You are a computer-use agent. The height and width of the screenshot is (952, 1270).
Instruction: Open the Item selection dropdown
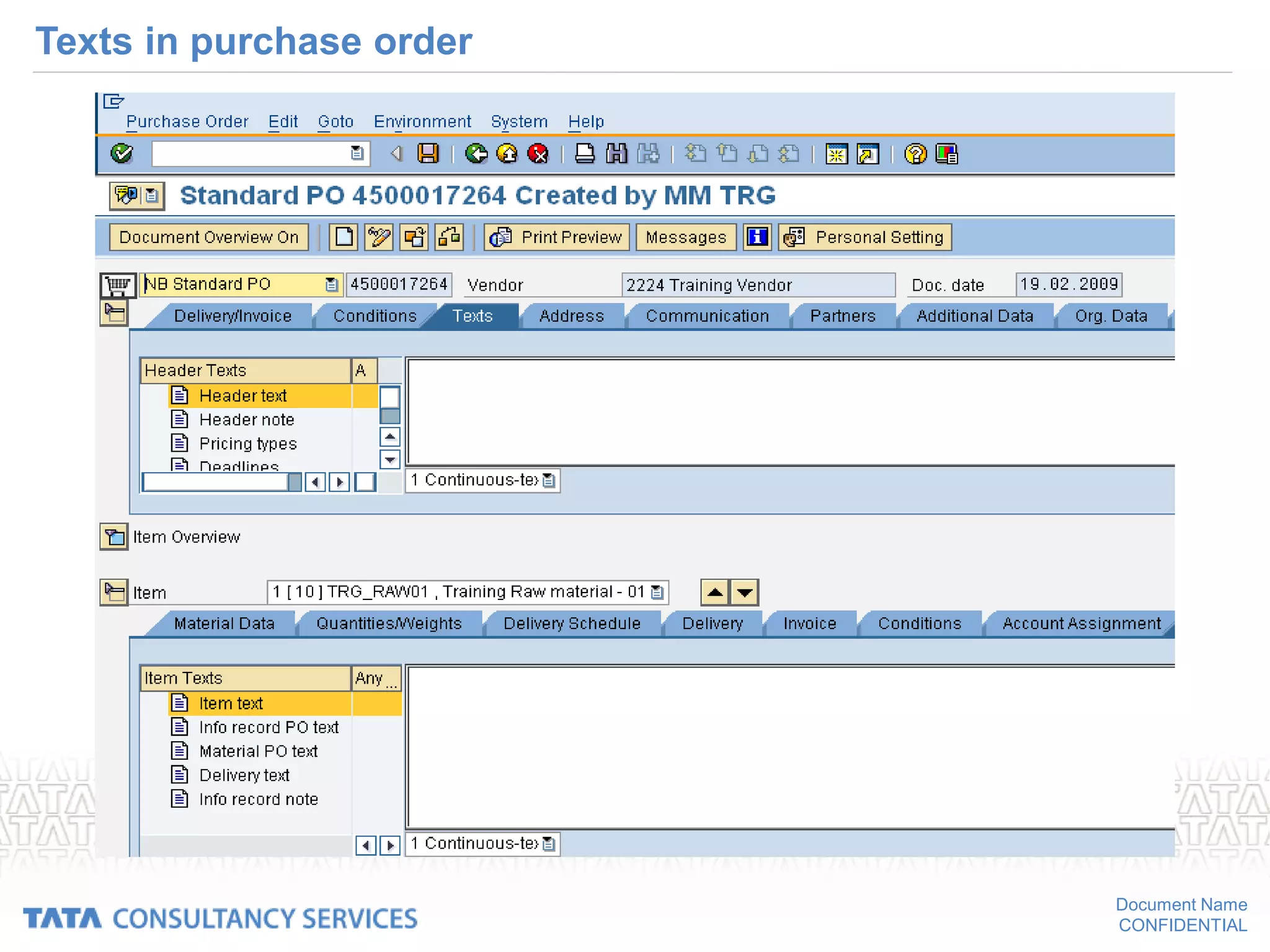(657, 593)
